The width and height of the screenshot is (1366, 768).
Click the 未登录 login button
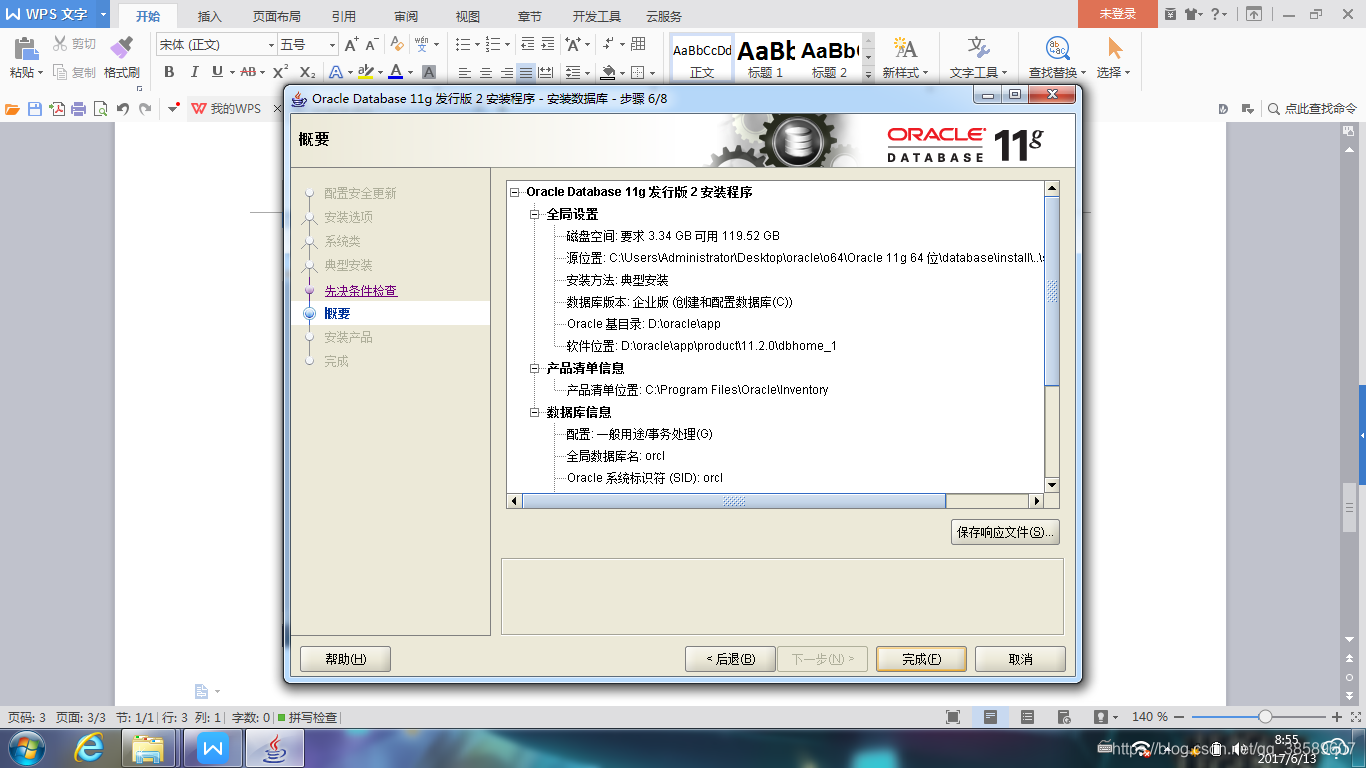click(x=1118, y=14)
